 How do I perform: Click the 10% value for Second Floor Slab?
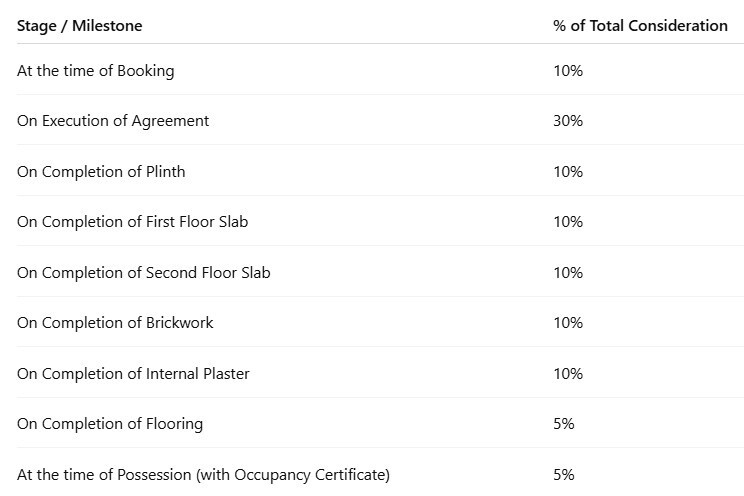point(568,272)
